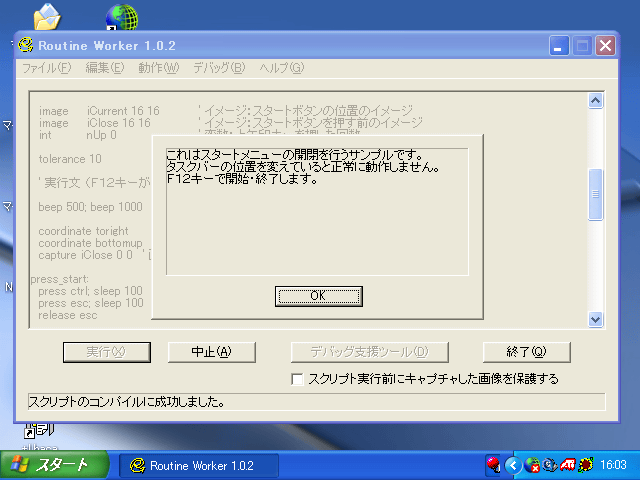Image resolution: width=640 pixels, height=480 pixels.
Task: Click the taskbar clock showing 16:03
Action: click(613, 465)
